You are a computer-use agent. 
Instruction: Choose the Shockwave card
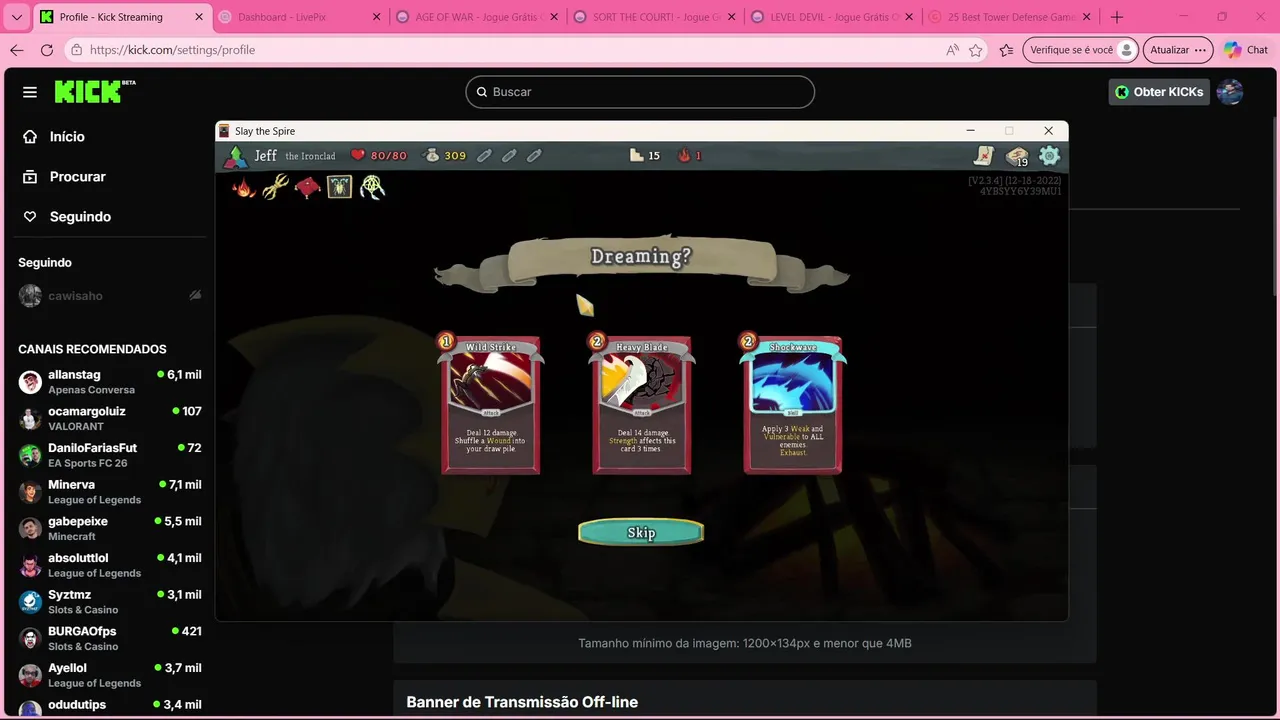pos(792,405)
